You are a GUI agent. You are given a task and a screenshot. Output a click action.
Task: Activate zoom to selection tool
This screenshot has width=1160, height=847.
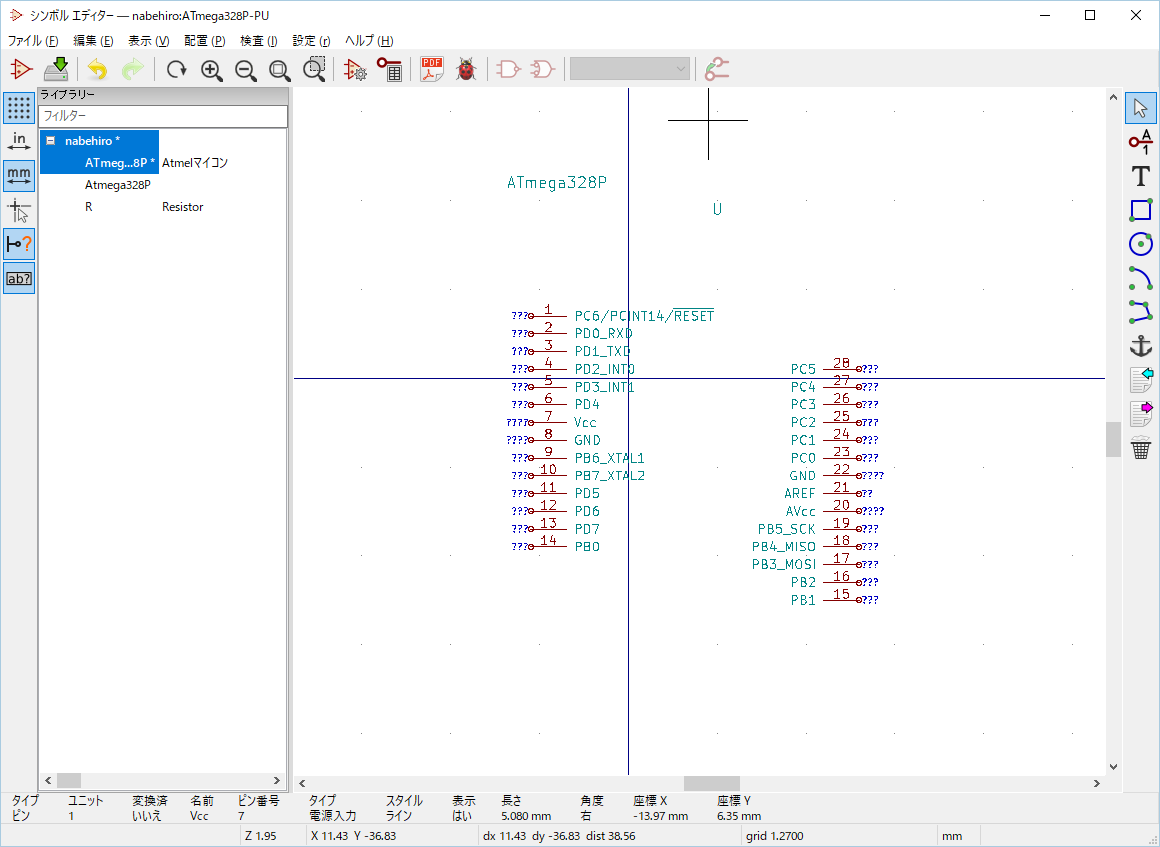pyautogui.click(x=314, y=70)
